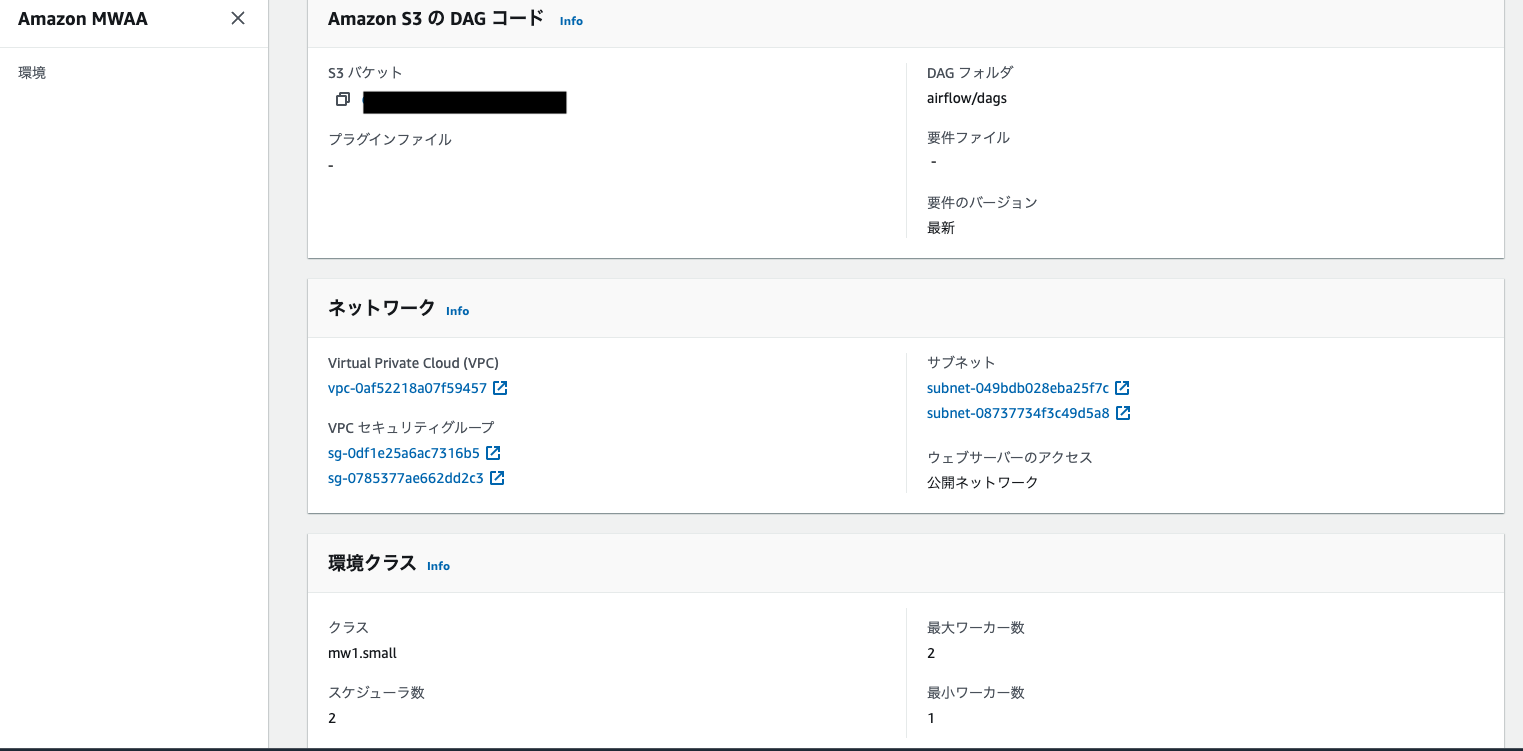Screen dimensions: 1523x751
Task: Click the Virtual Private Cloud (VPC) label
Action: pos(413,363)
